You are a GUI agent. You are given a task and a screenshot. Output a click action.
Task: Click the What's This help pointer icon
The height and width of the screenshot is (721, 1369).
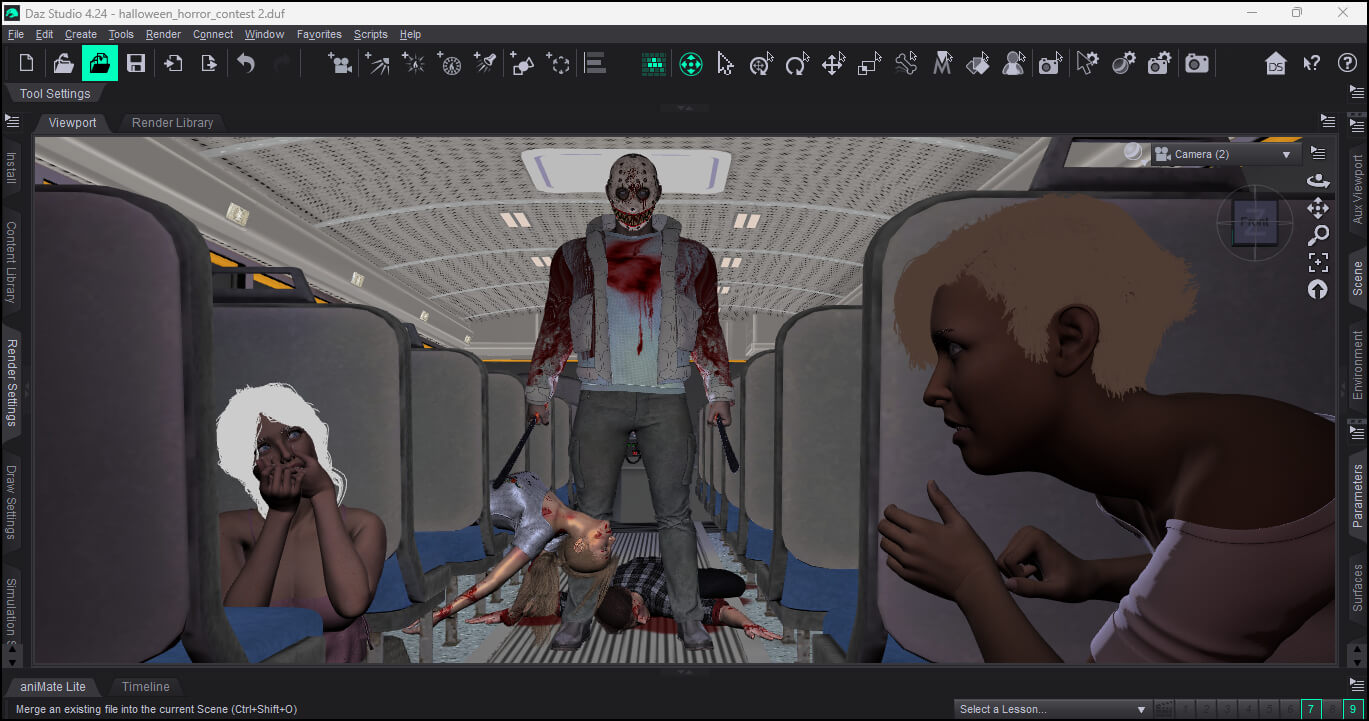point(1312,64)
